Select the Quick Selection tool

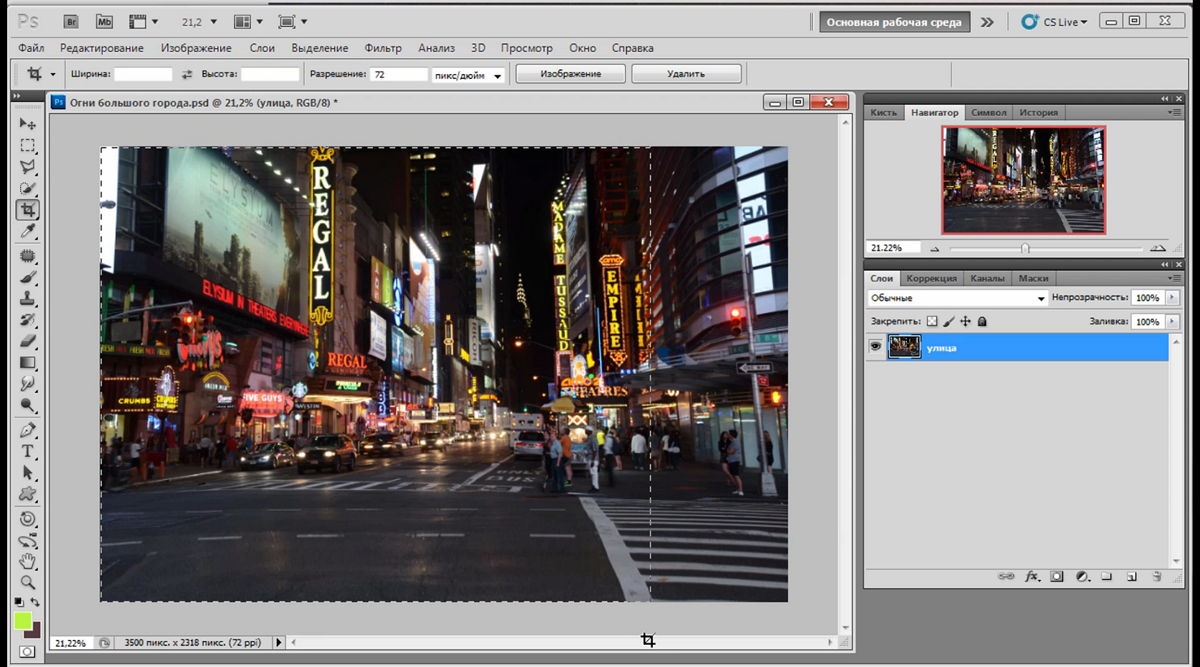click(28, 187)
